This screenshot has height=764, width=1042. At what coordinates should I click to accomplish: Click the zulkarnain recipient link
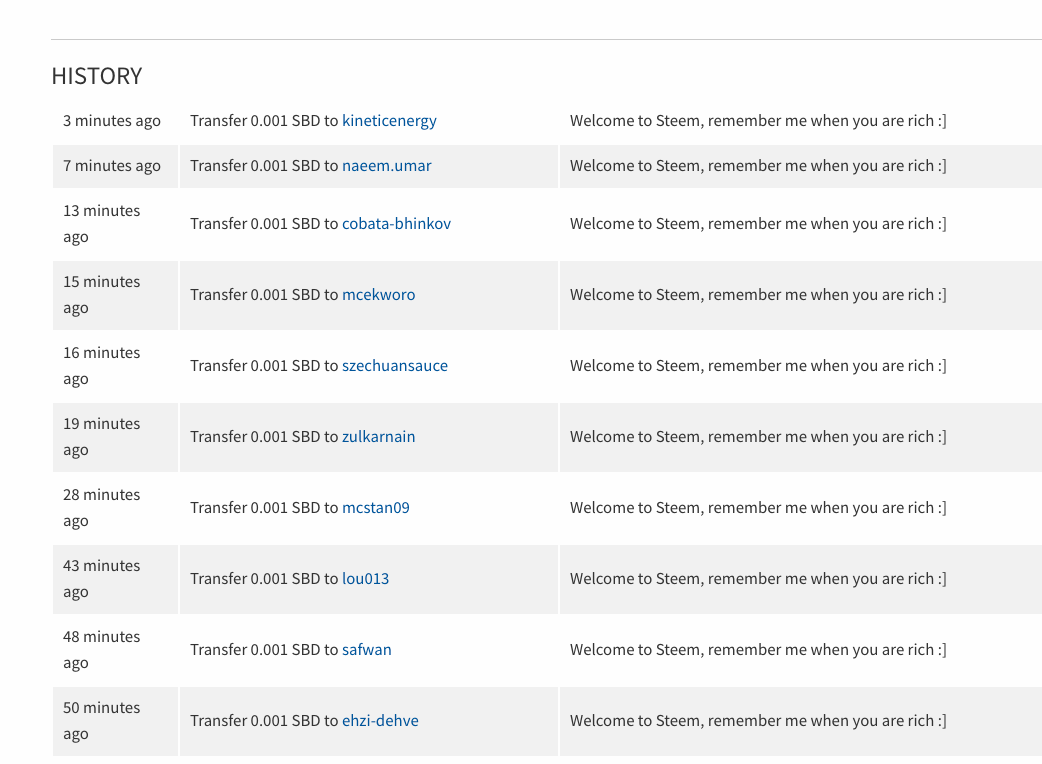pyautogui.click(x=378, y=437)
